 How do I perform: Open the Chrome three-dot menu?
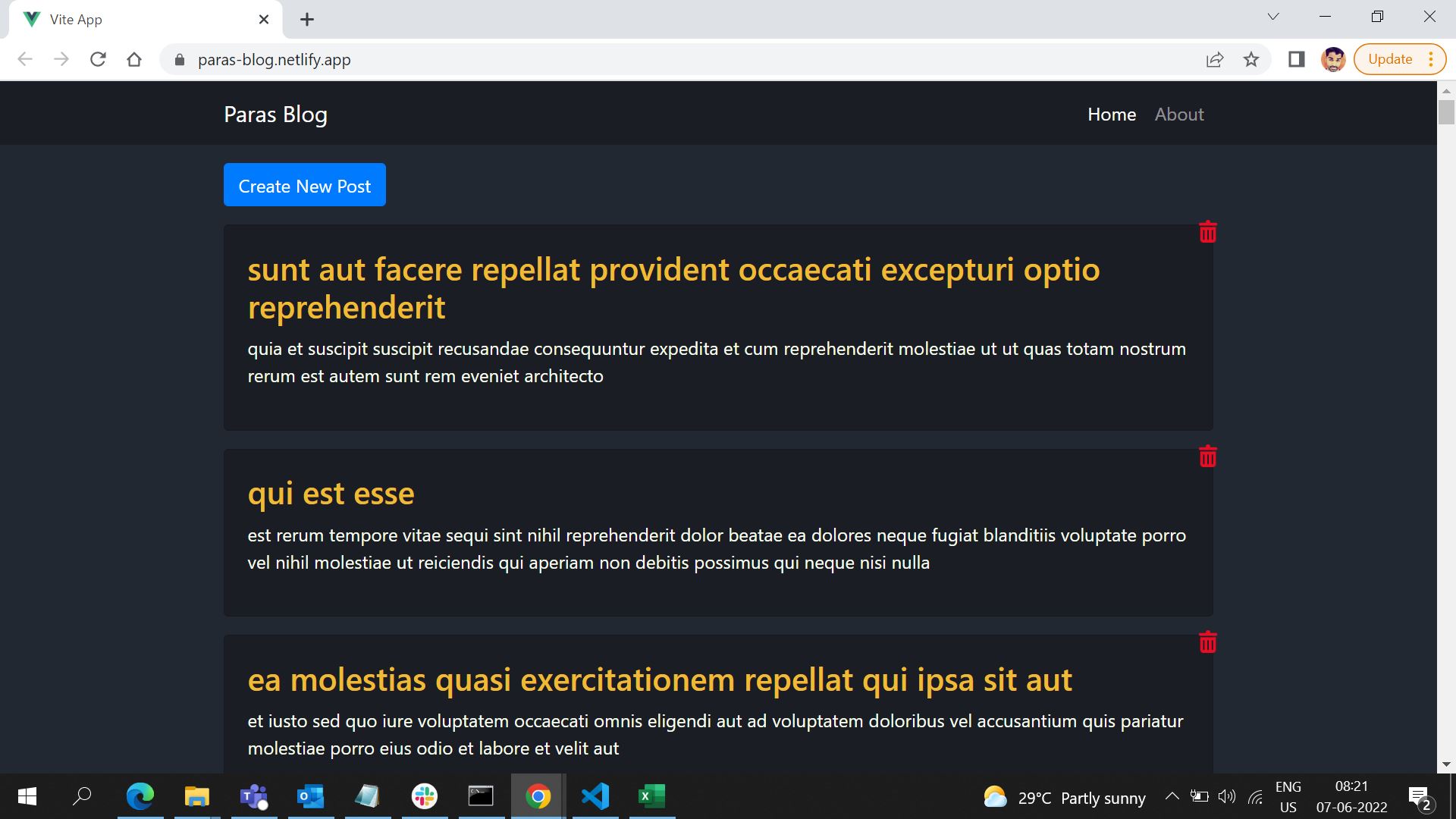point(1432,59)
